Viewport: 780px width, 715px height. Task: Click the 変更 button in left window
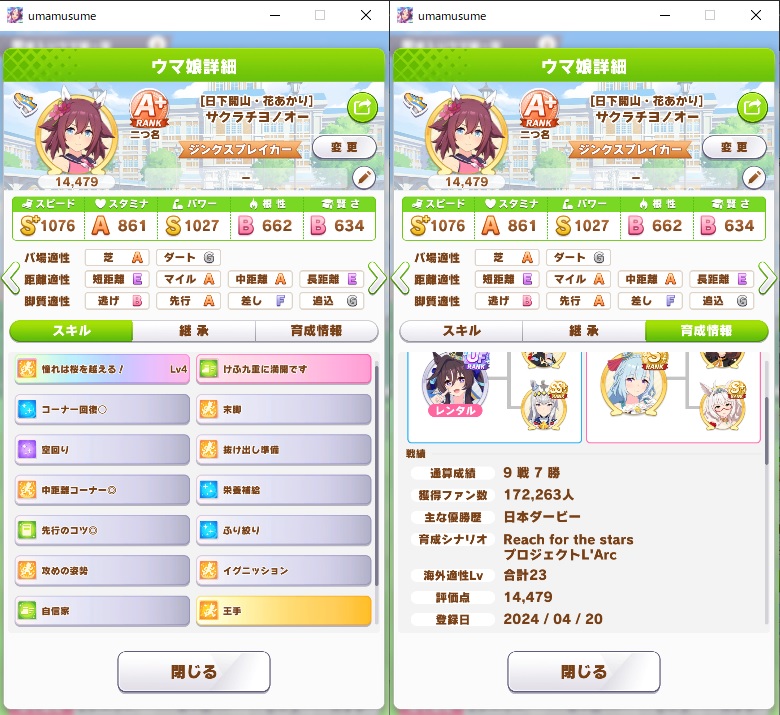click(x=344, y=147)
